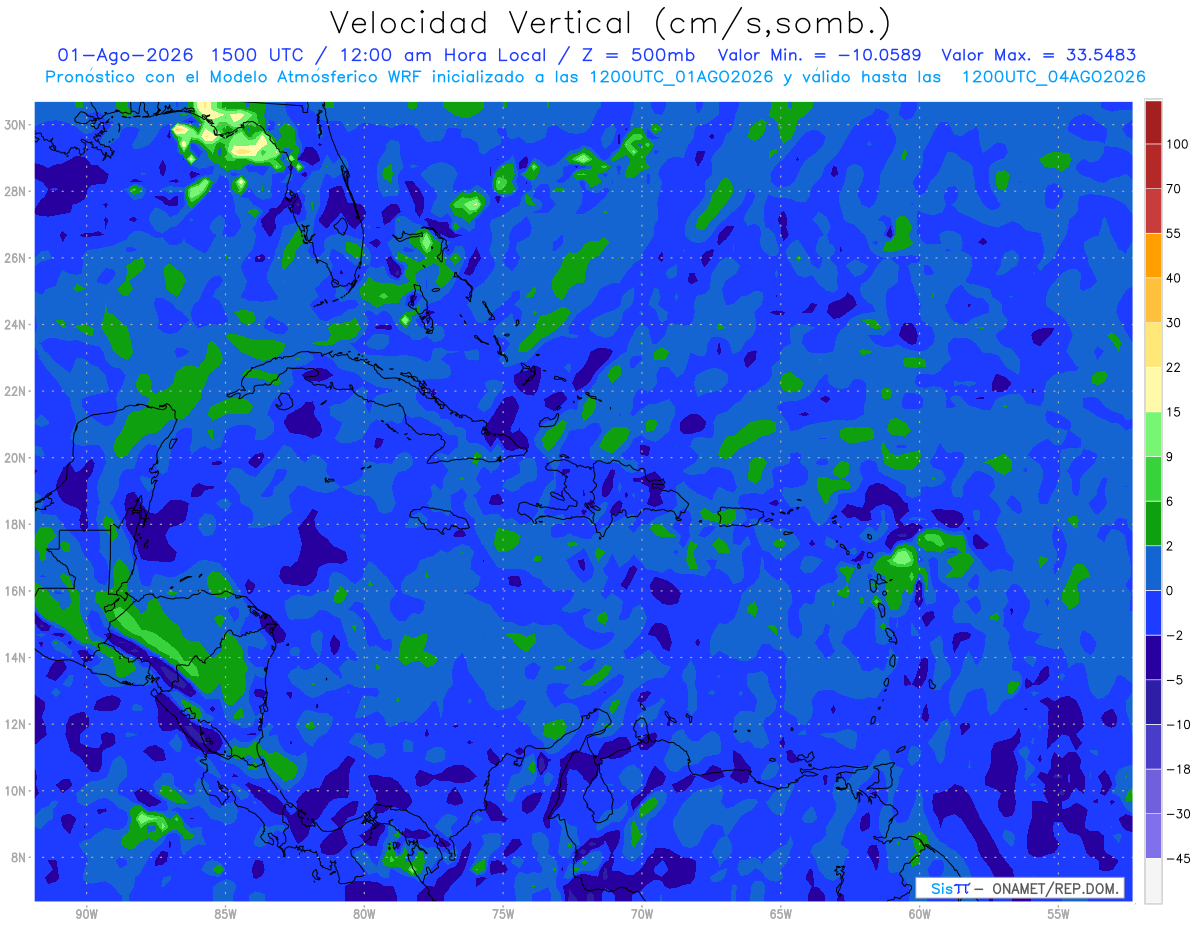Click the title "Velocidad Vertical (cm/s,somb.)"

(610, 23)
